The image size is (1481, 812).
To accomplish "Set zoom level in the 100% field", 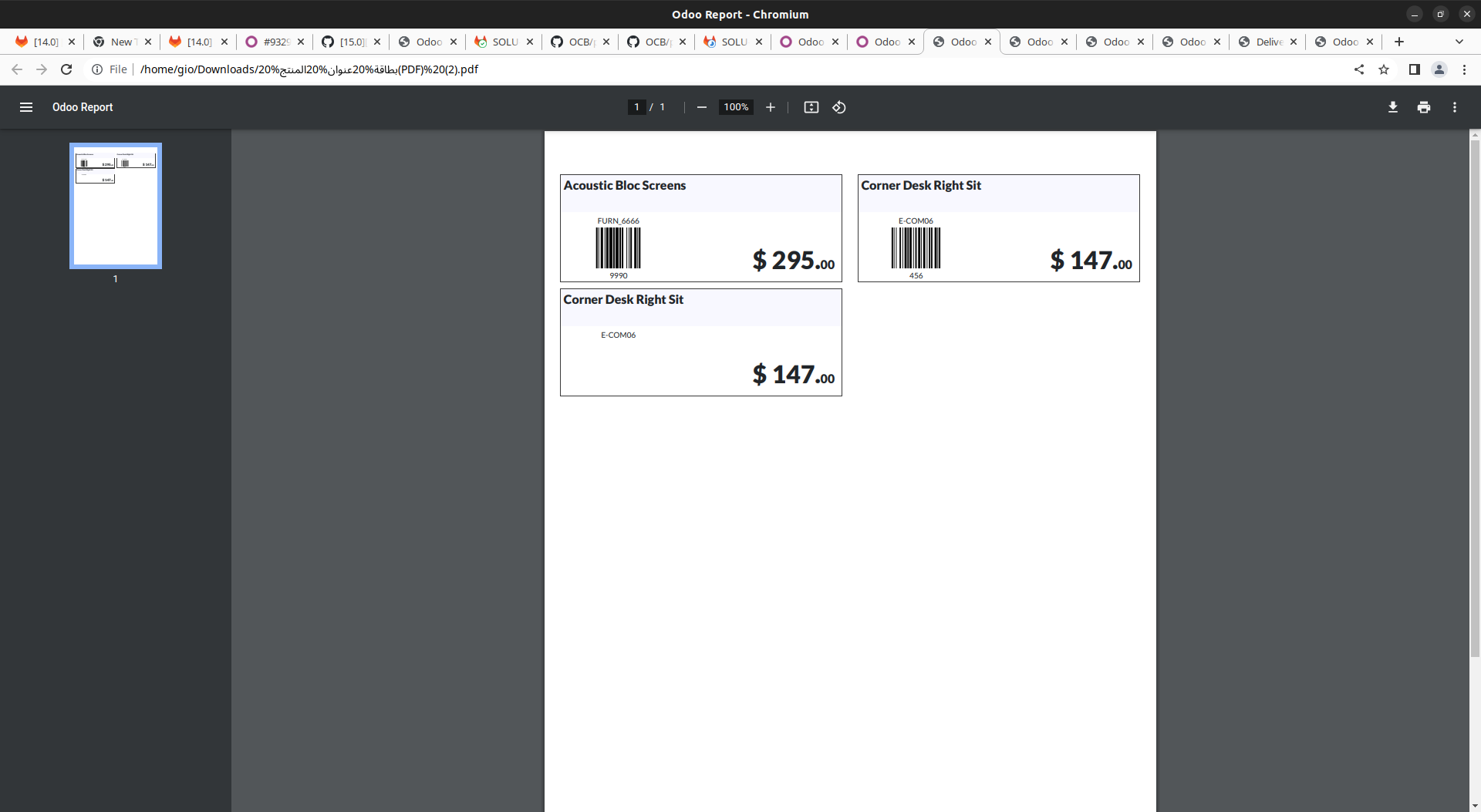I will click(735, 107).
